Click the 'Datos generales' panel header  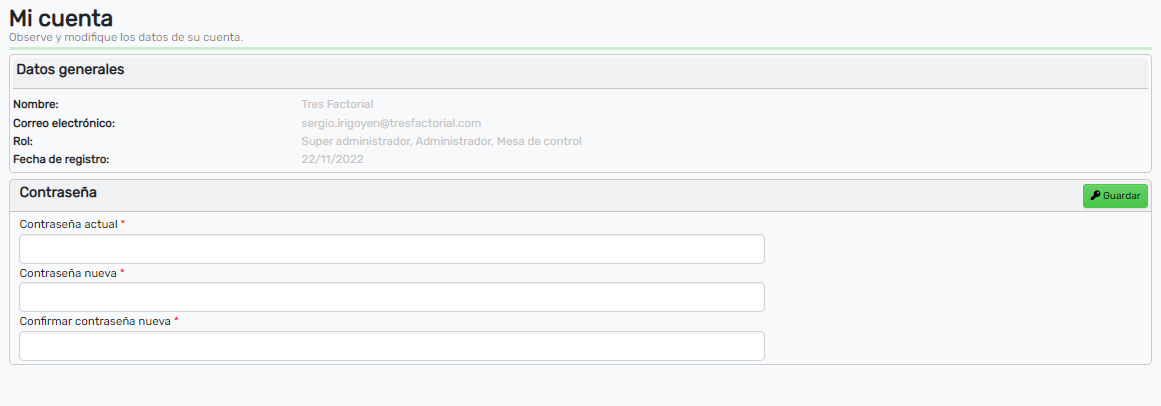[70, 70]
